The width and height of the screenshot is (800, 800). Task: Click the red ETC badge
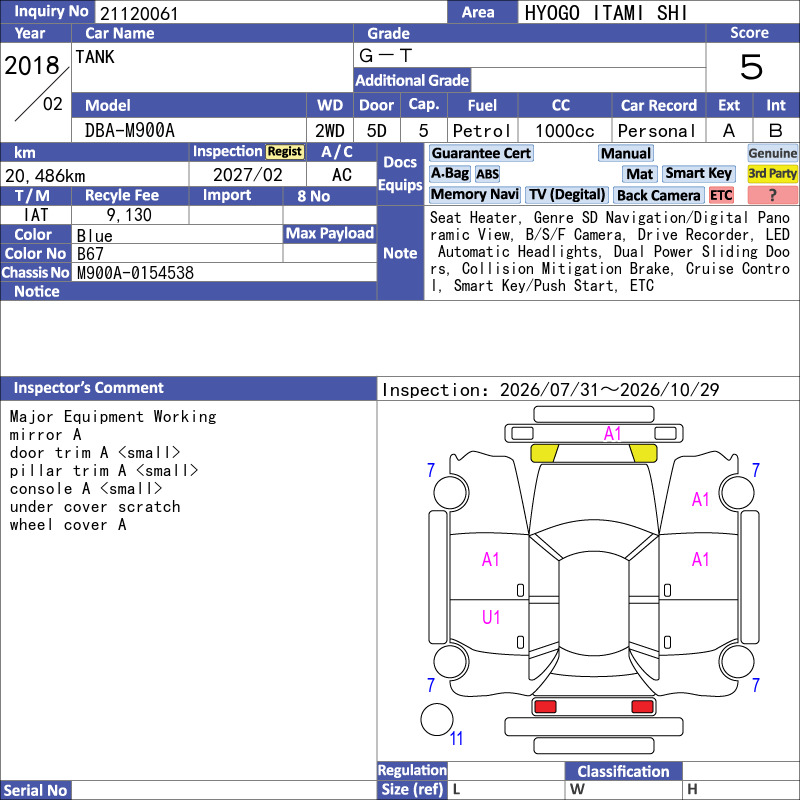721,195
